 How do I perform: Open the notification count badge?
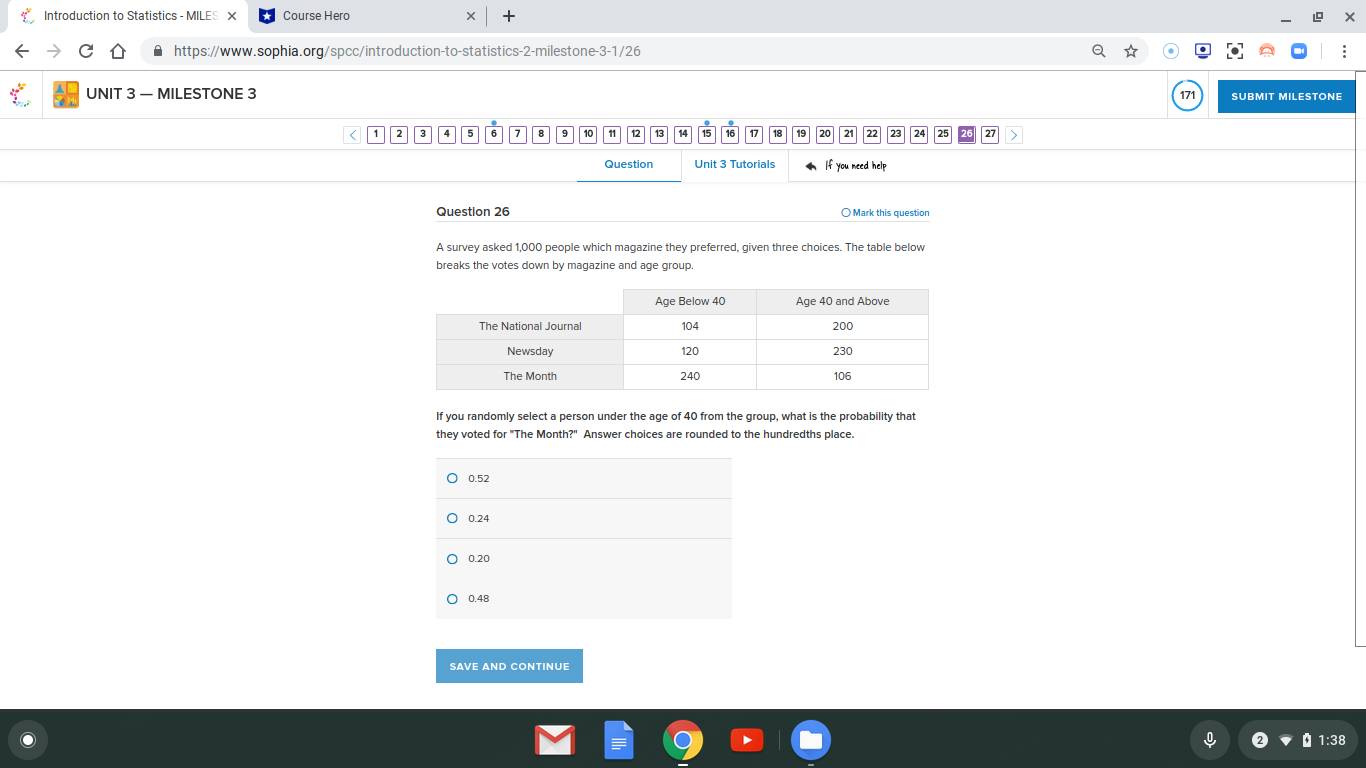(1260, 740)
